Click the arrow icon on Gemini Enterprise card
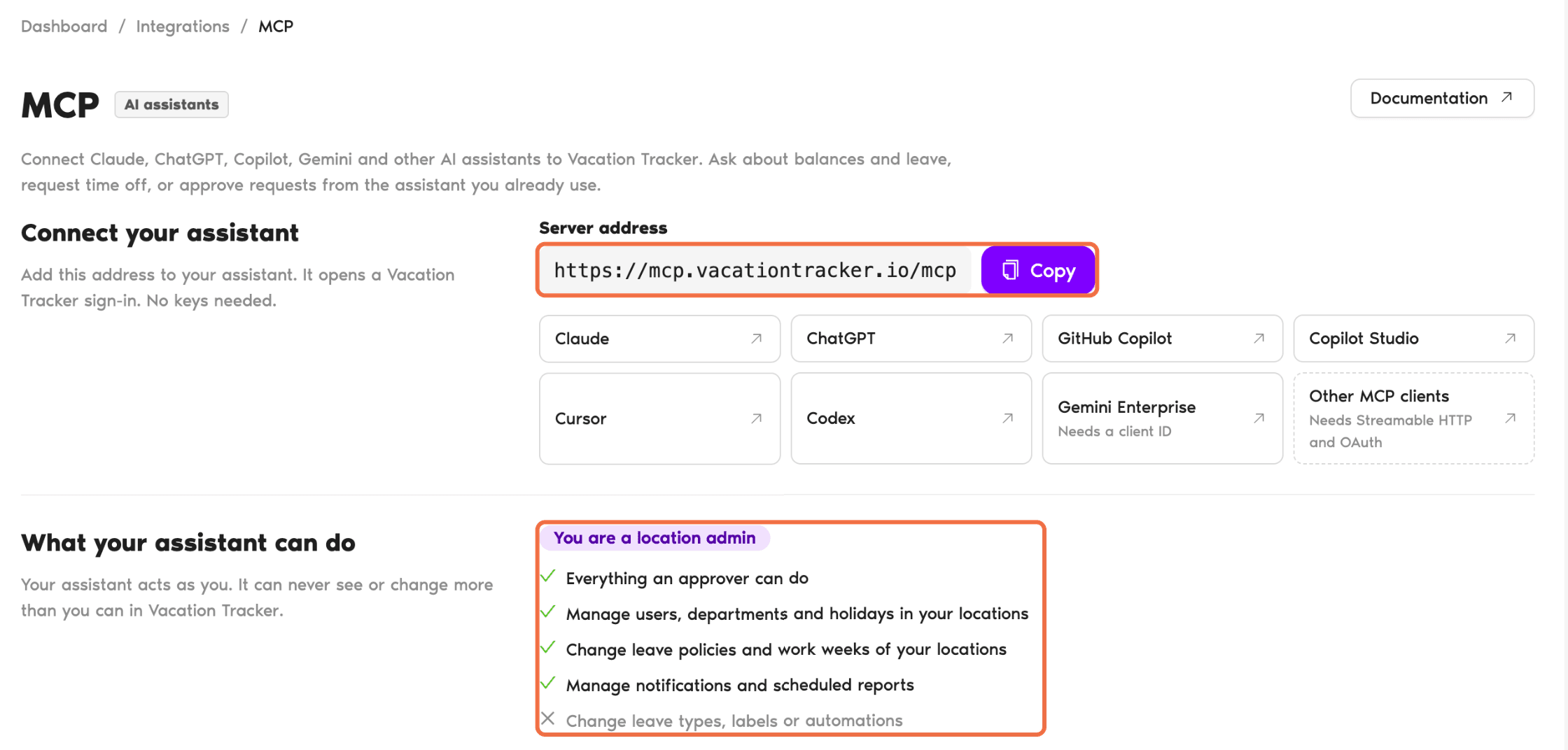This screenshot has width=1568, height=750. 1259,418
